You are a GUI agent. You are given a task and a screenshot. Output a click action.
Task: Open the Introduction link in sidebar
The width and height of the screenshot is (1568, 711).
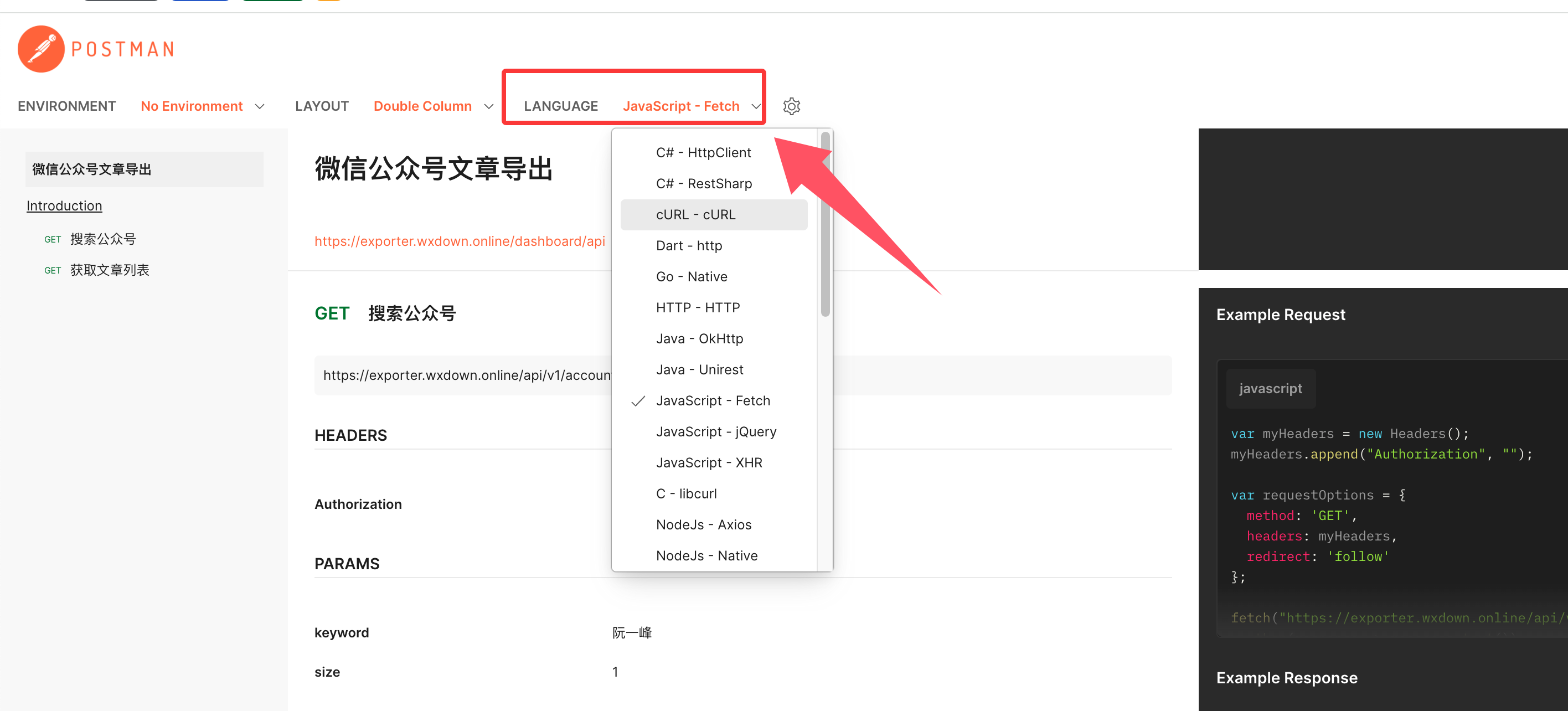tap(64, 206)
